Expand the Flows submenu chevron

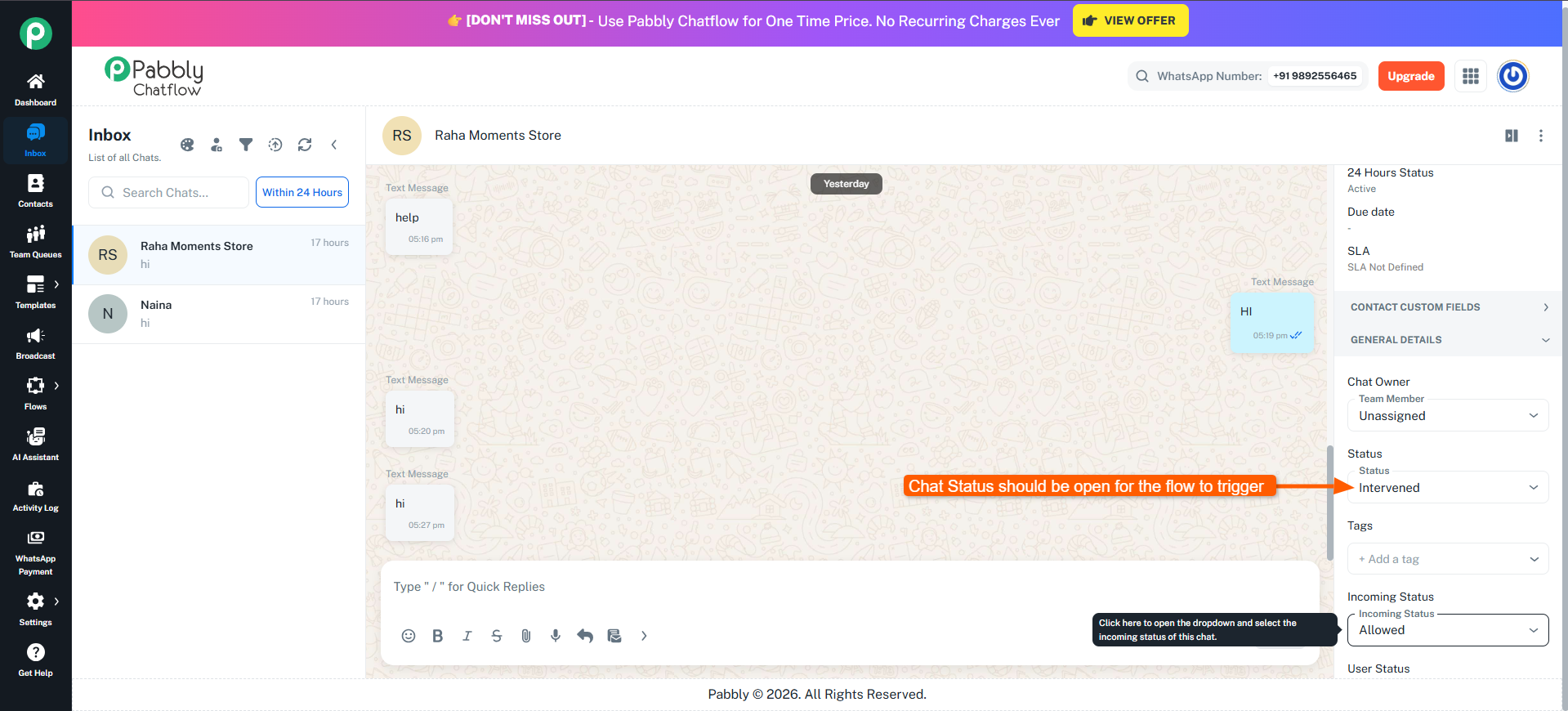coord(56,386)
